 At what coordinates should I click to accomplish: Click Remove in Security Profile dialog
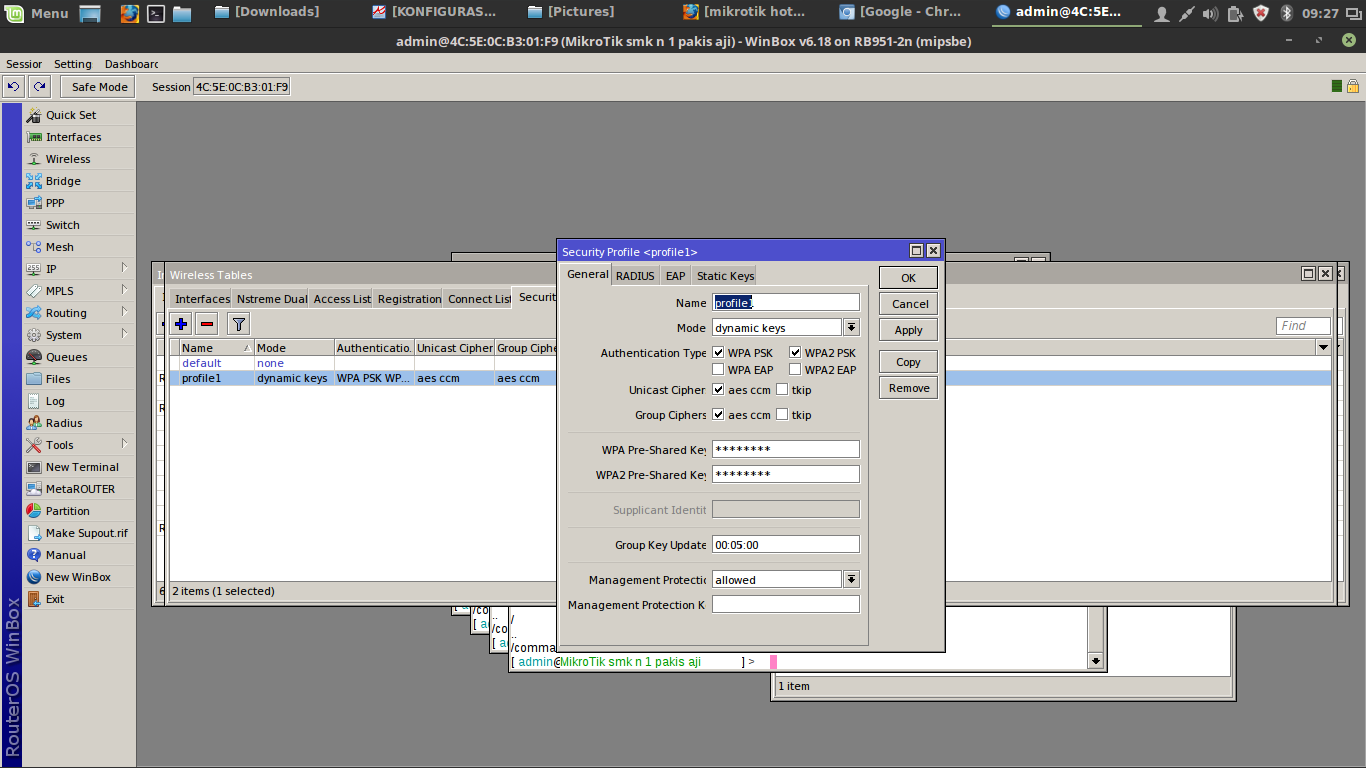pos(908,388)
